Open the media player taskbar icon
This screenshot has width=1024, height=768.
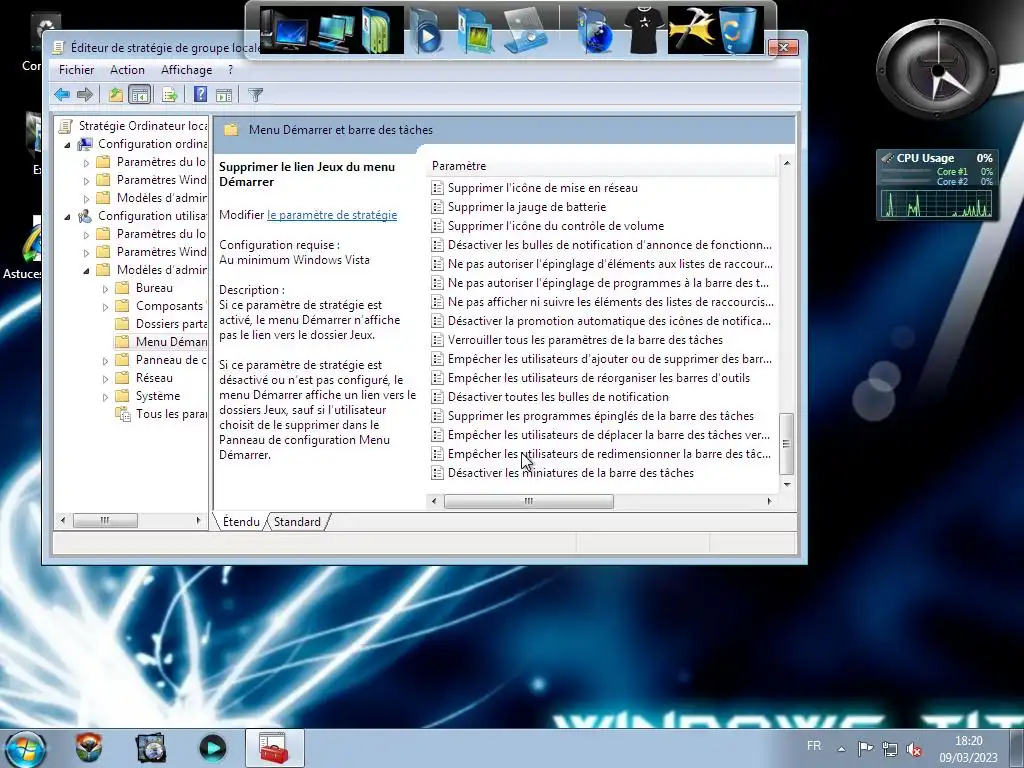[x=212, y=748]
